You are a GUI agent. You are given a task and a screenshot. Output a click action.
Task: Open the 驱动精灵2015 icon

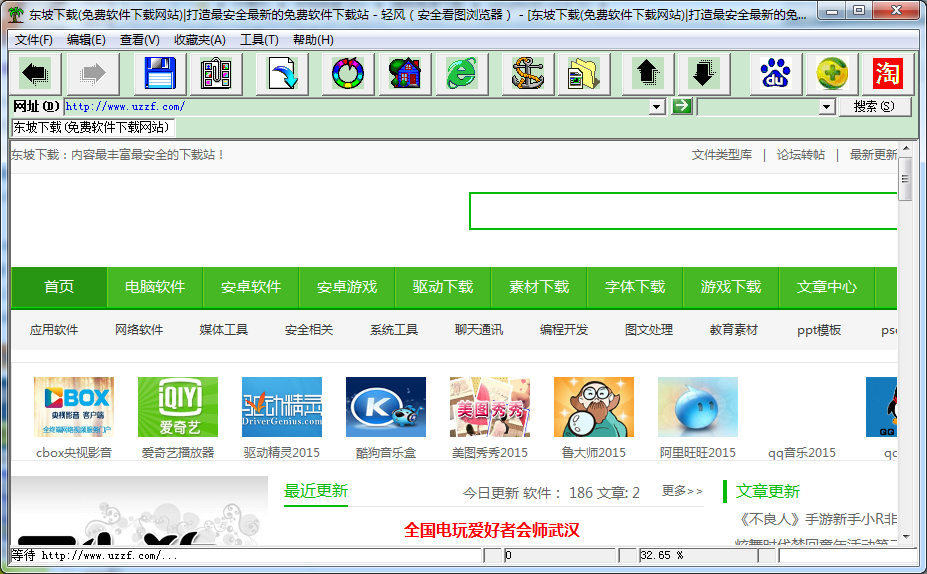282,407
